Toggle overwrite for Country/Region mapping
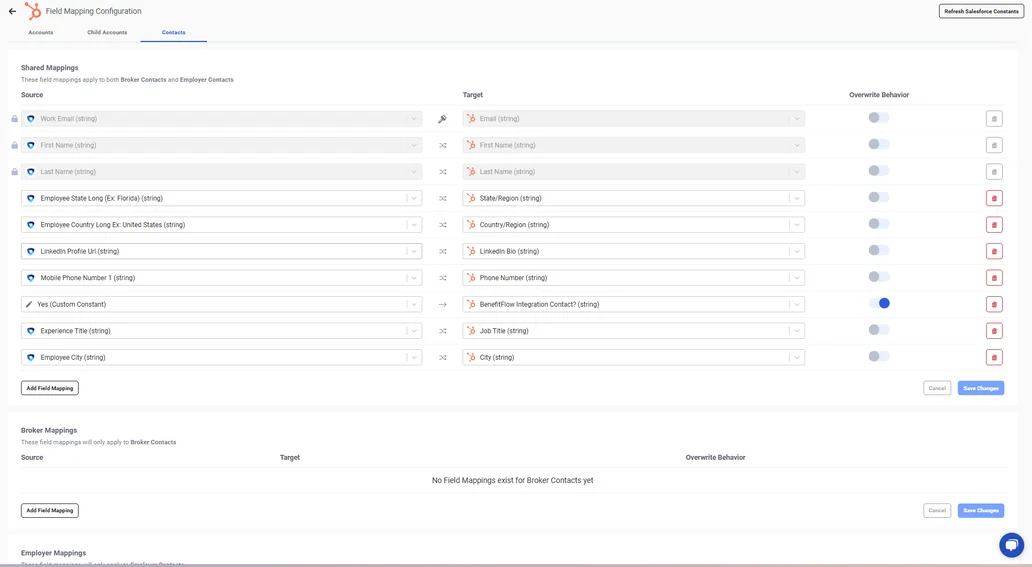The height and width of the screenshot is (567, 1032). pos(879,223)
